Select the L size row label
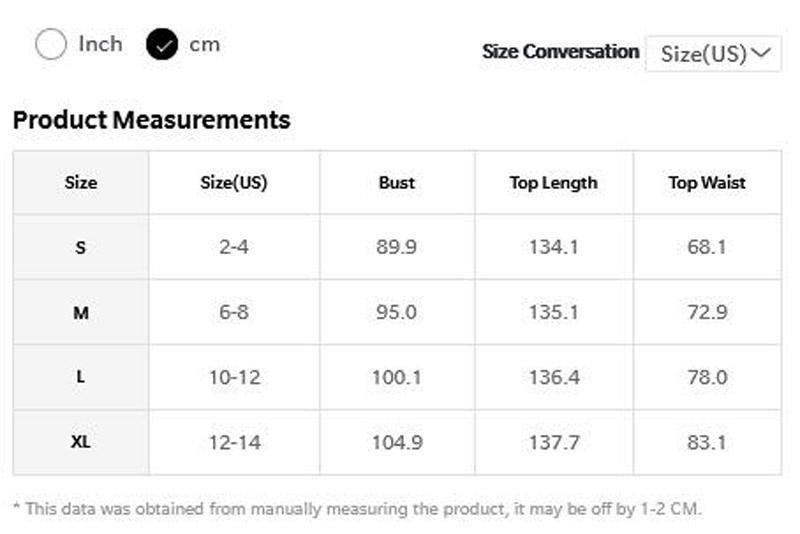Image resolution: width=800 pixels, height=534 pixels. (x=81, y=378)
